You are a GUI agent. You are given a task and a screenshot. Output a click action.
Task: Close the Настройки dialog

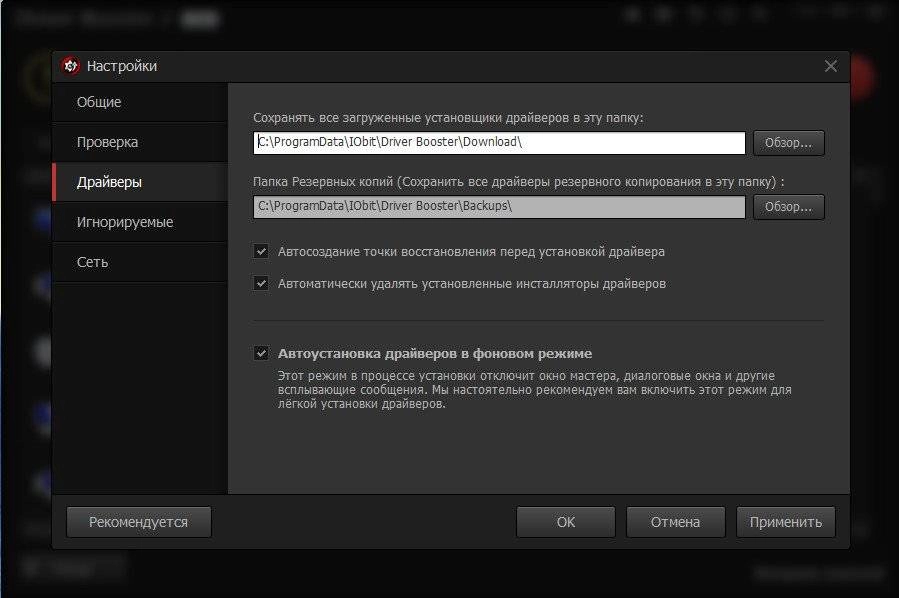(831, 66)
